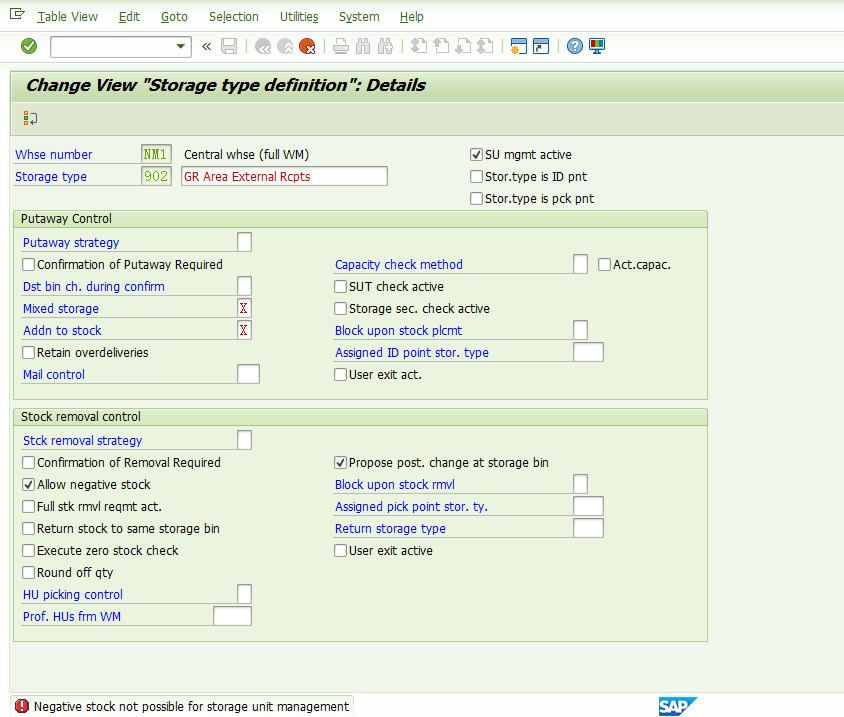The width and height of the screenshot is (844, 717).
Task: Click the Block upon stock plcmt field
Action: point(580,331)
